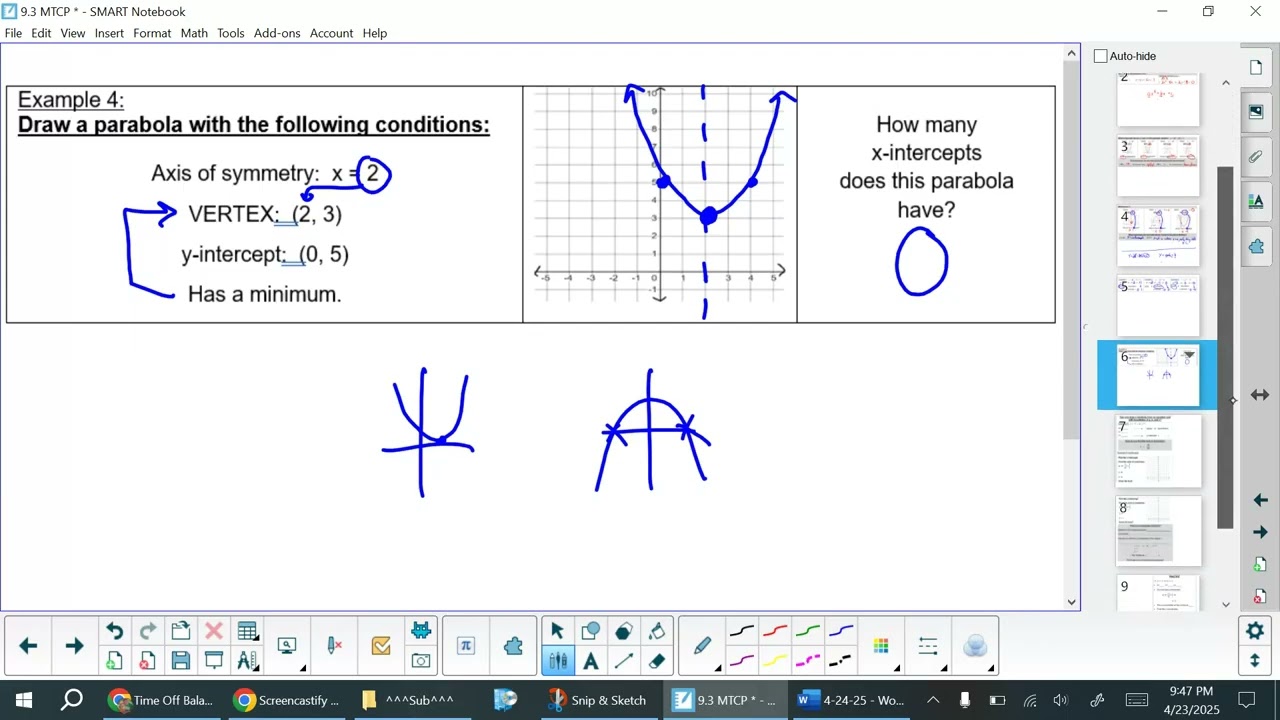This screenshot has width=1280, height=720.
Task: Click the sidebar delete page icon
Action: coord(1260,597)
